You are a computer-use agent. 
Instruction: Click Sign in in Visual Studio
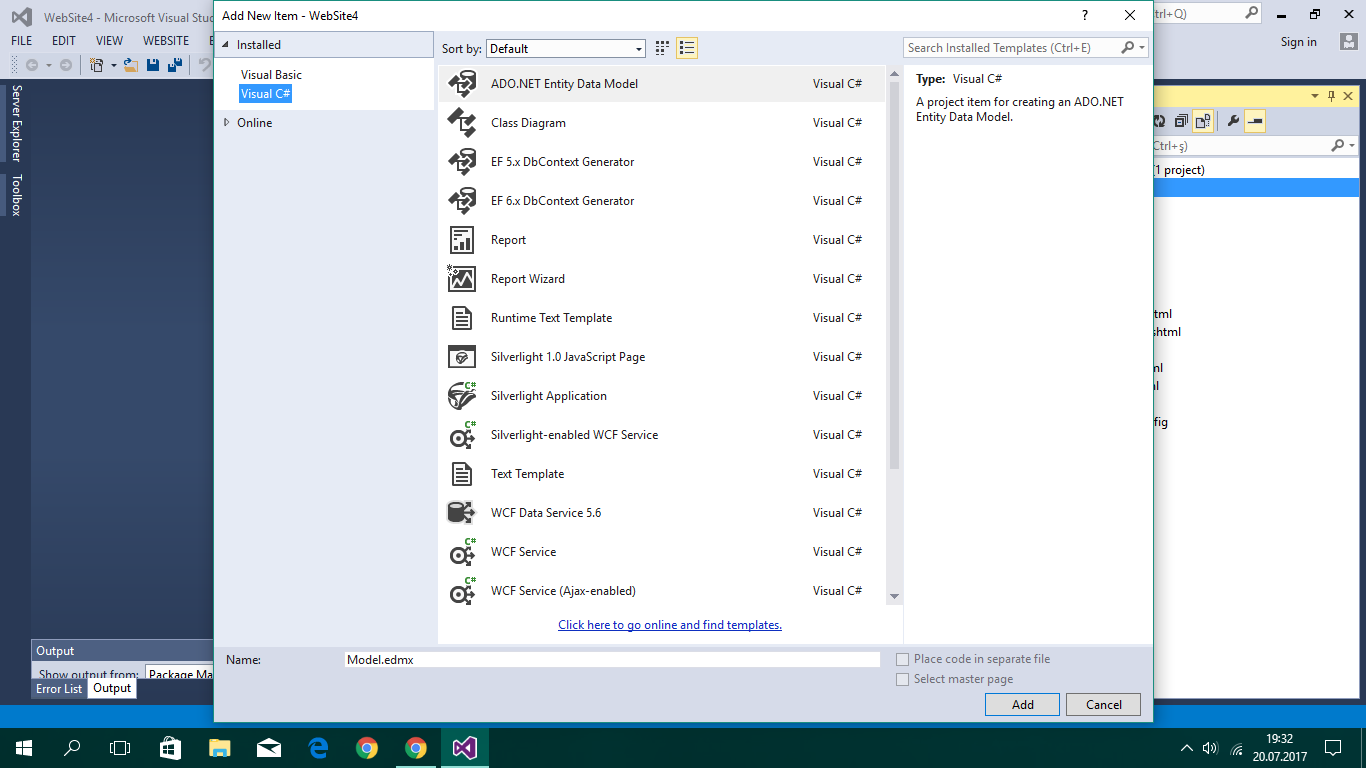1298,42
